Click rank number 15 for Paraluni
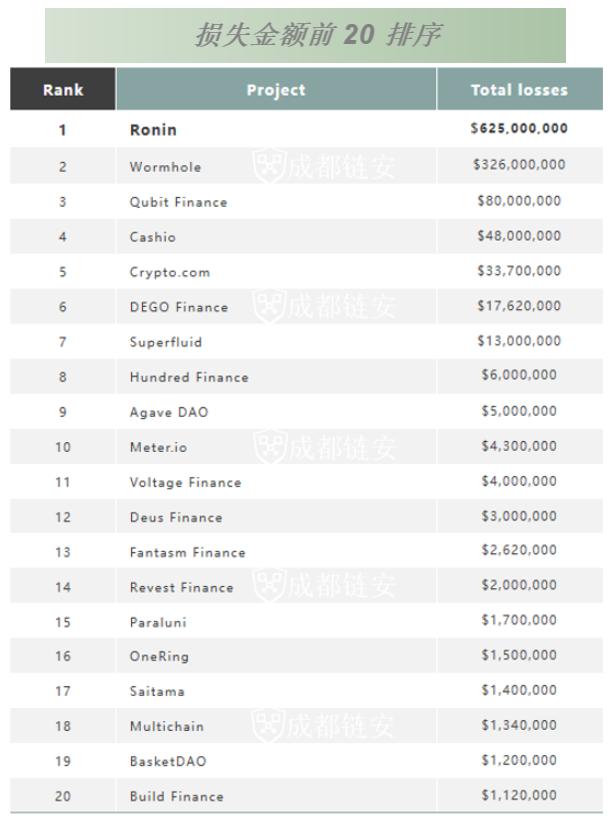This screenshot has width=614, height=816. [62, 621]
